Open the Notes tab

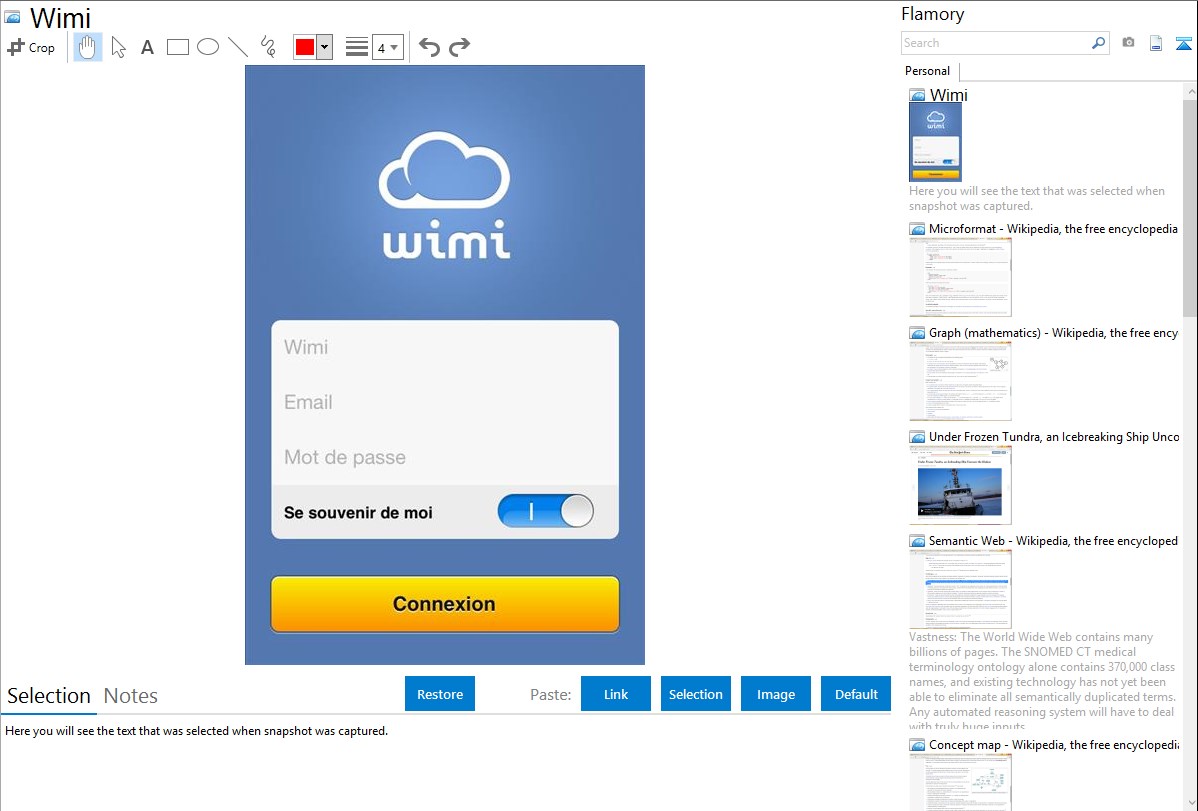tap(131, 696)
